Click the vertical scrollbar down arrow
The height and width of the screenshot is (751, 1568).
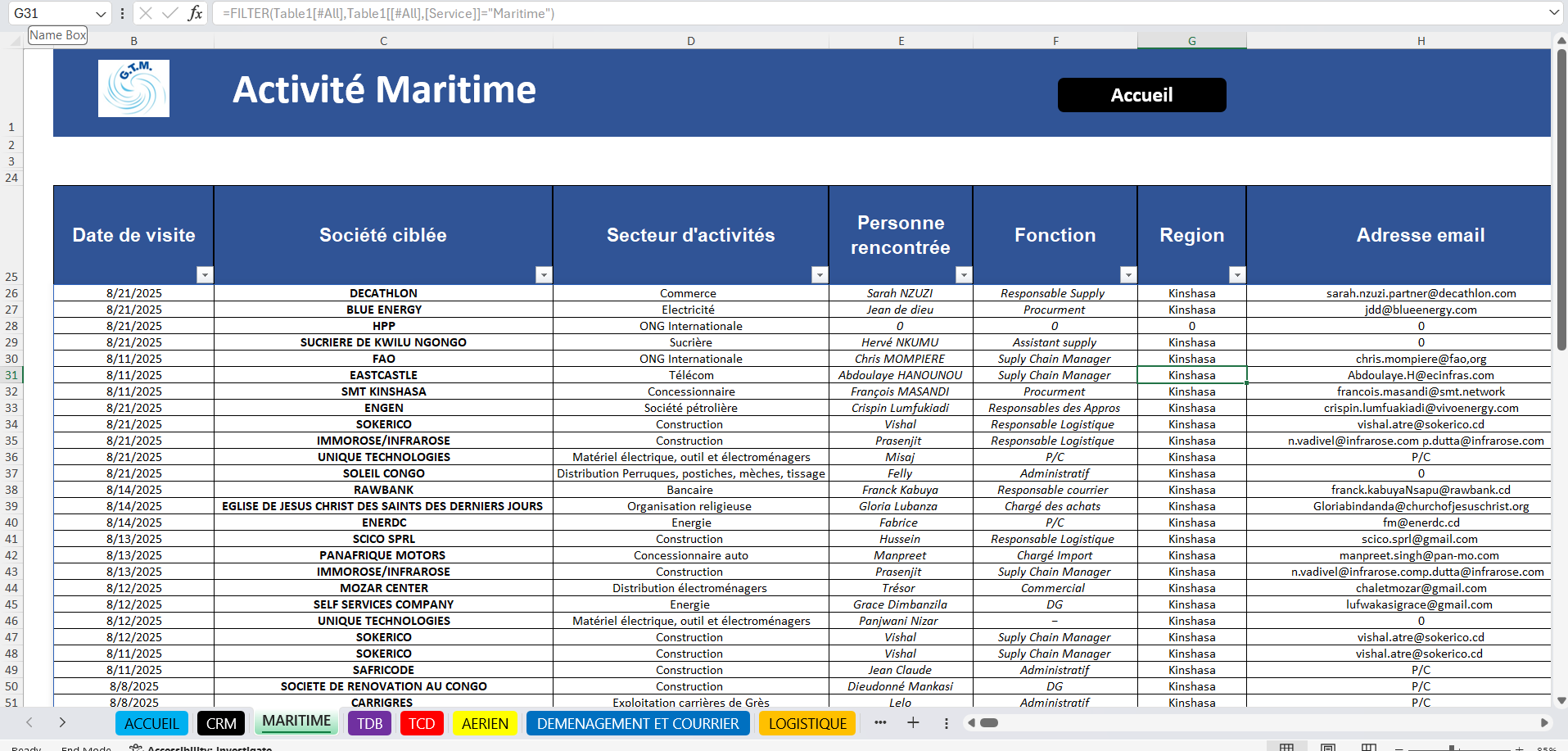coord(1561,701)
